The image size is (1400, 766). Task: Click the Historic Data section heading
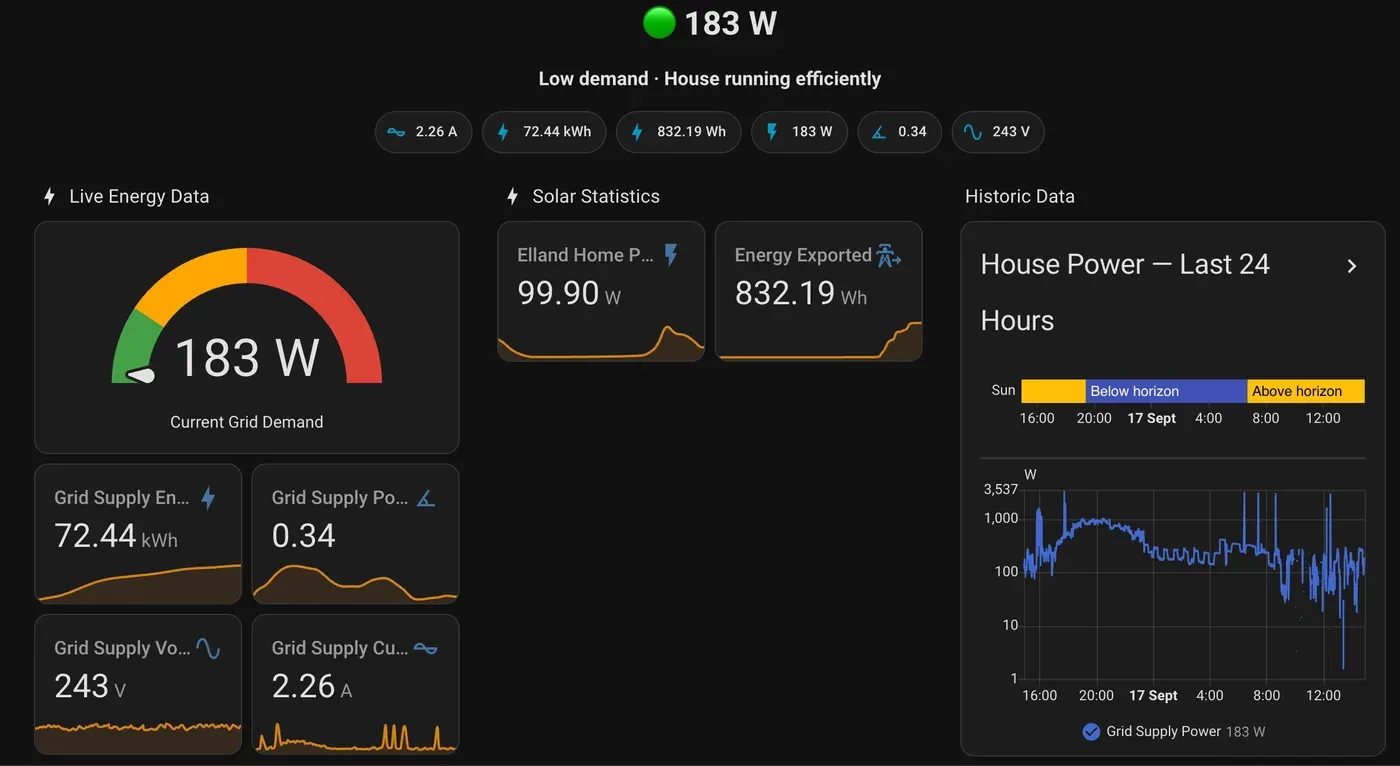(x=1020, y=197)
